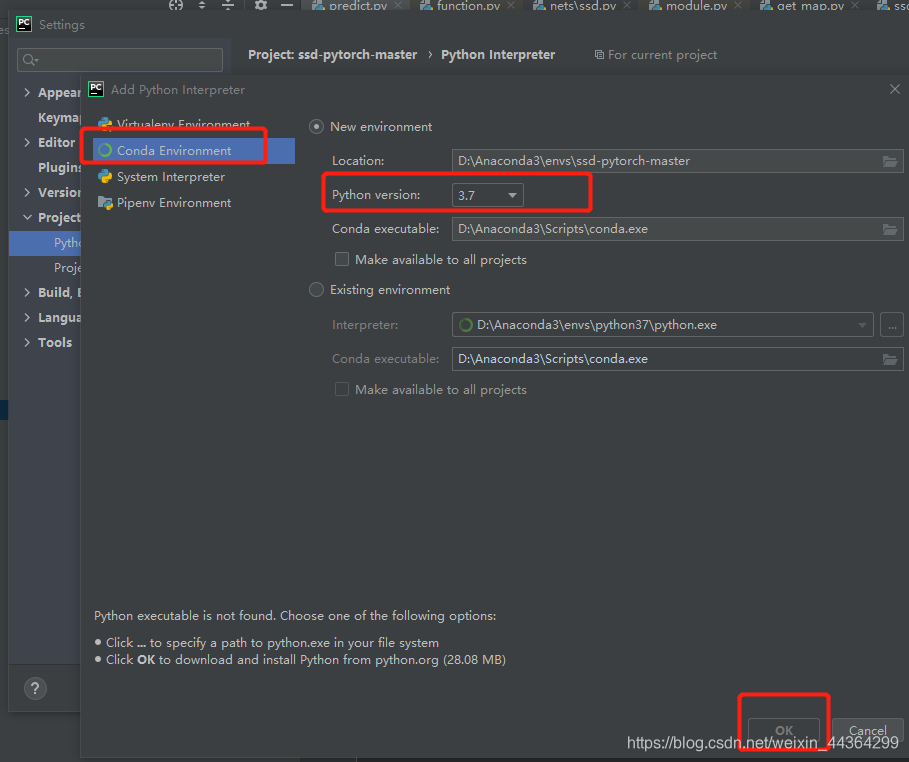
Task: Browse for the Conda executable path
Action: point(890,229)
